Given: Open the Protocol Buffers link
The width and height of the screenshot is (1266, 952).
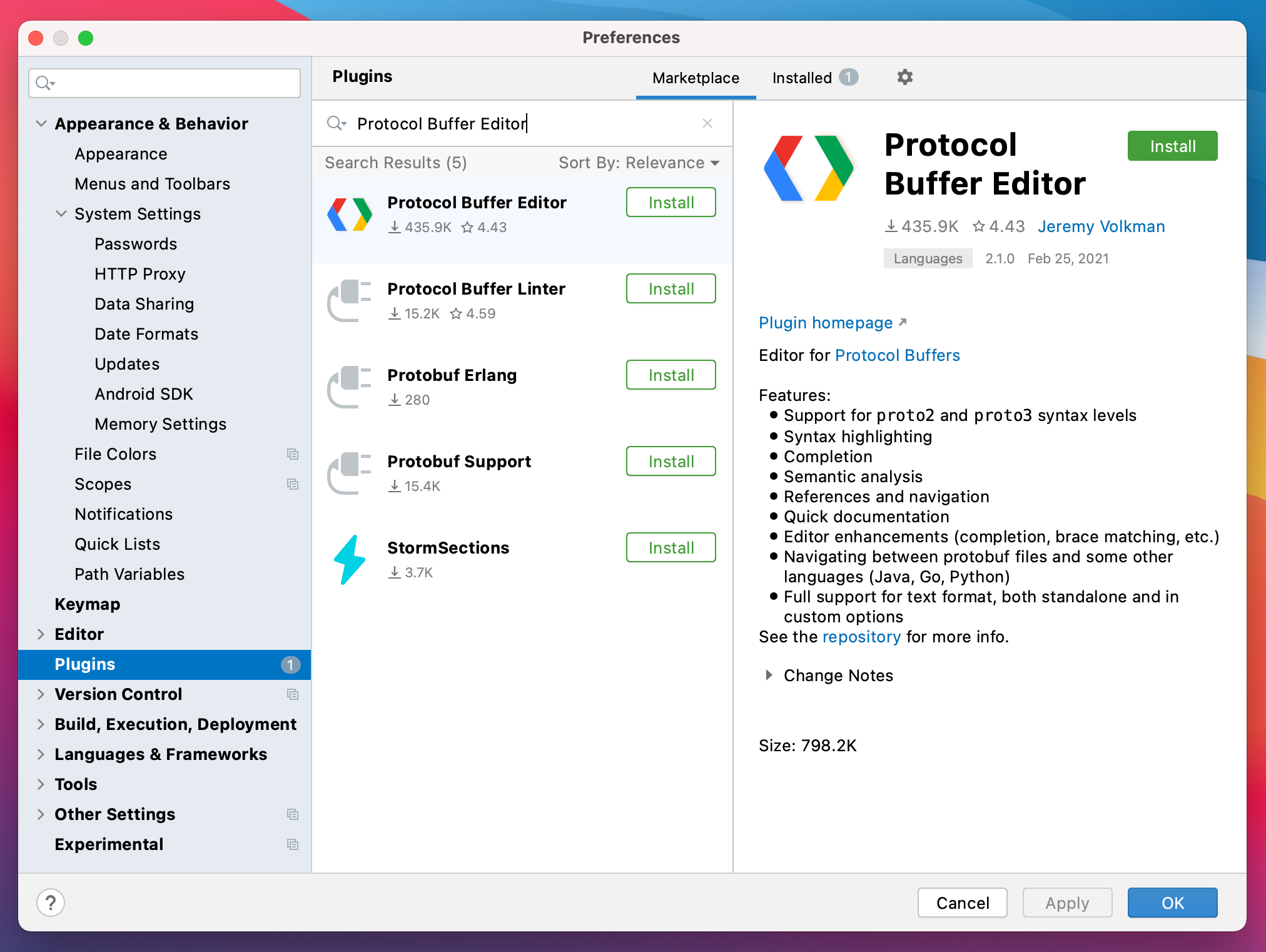Looking at the screenshot, I should 898,355.
